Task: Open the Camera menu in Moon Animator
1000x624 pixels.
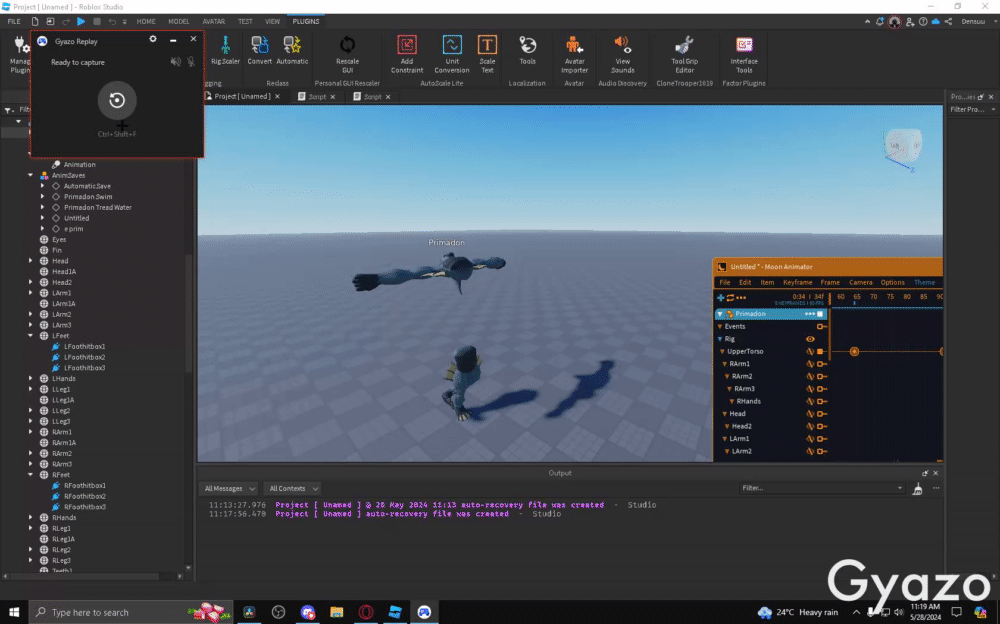Action: 860,283
